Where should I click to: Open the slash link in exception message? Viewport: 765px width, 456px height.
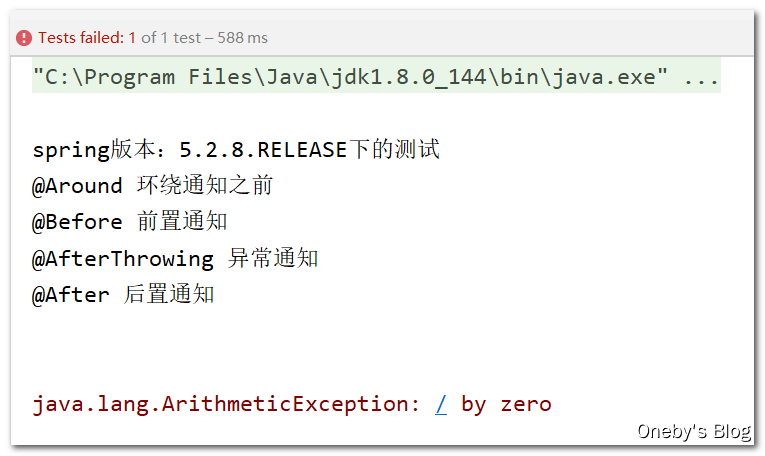(441, 404)
